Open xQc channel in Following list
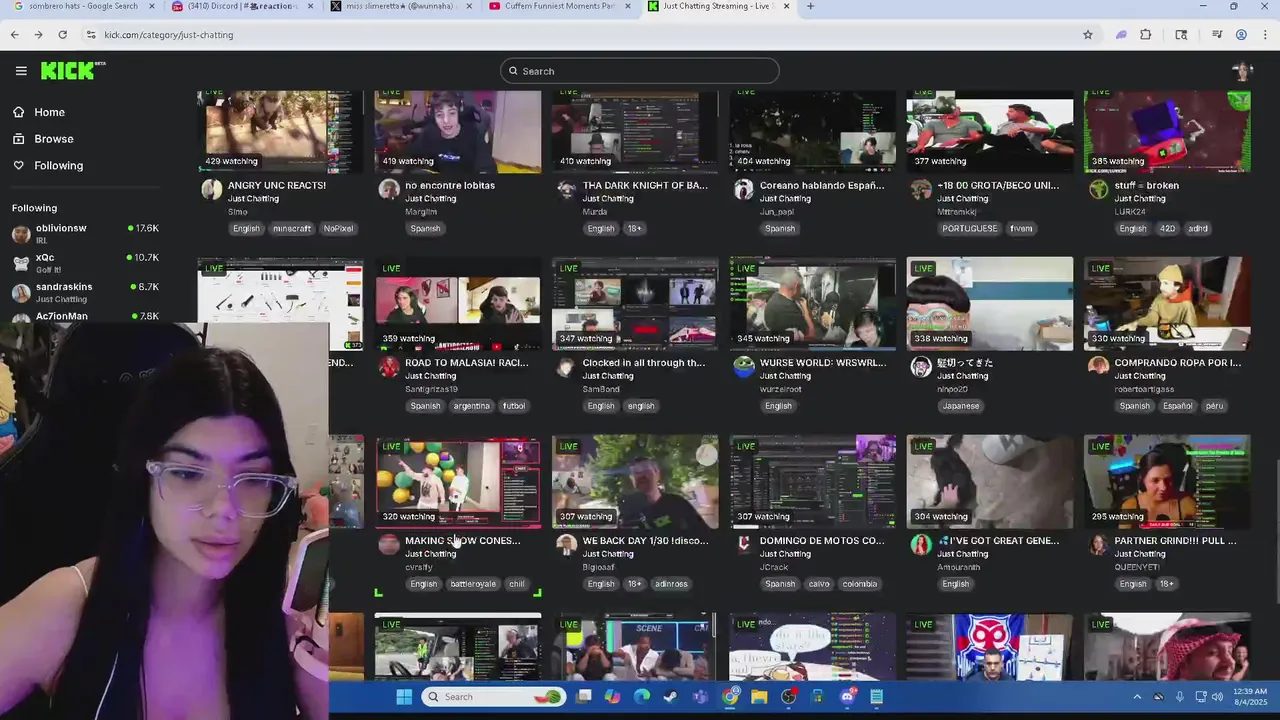 (x=85, y=263)
